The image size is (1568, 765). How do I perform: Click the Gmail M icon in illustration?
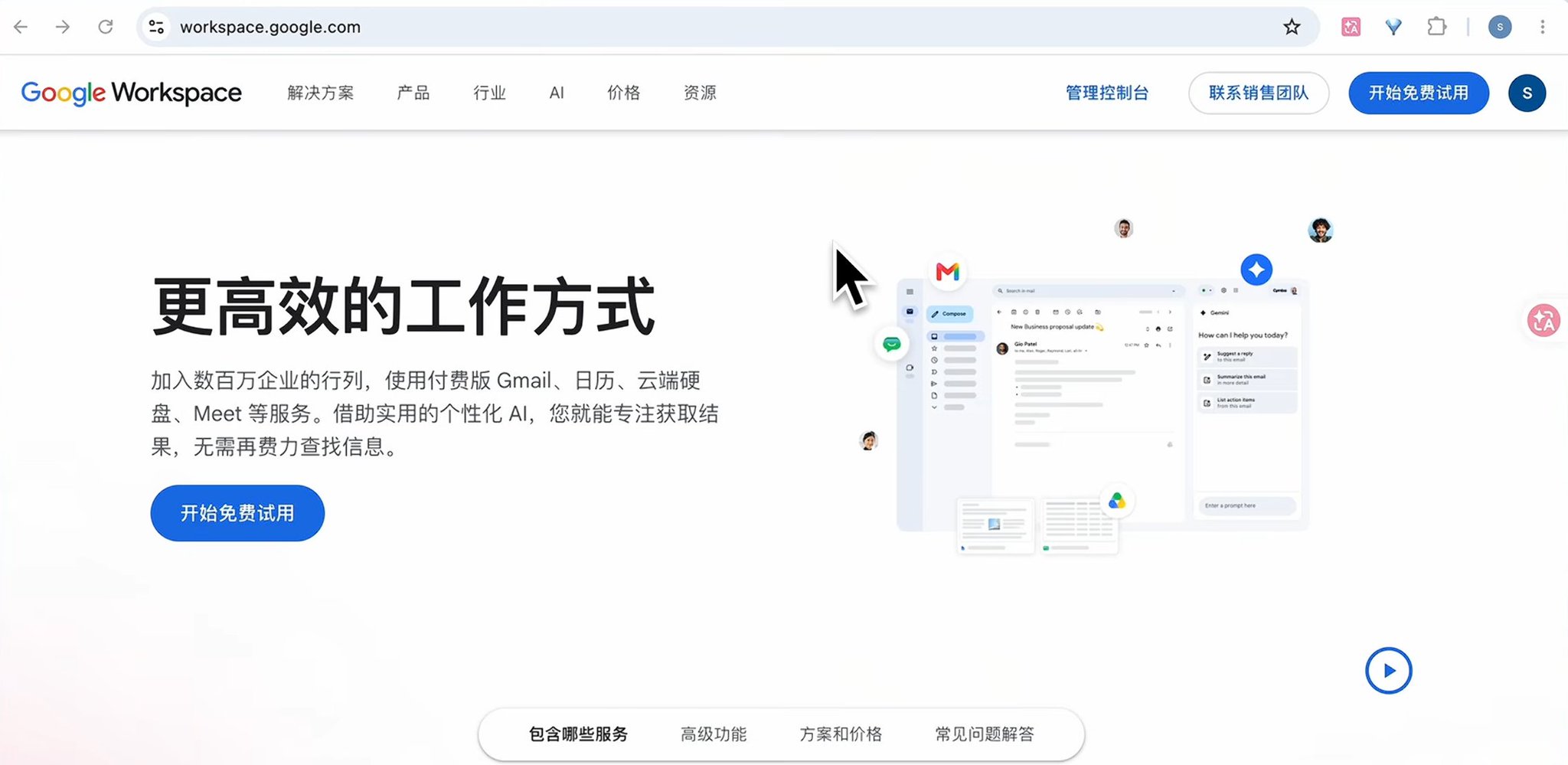point(948,271)
